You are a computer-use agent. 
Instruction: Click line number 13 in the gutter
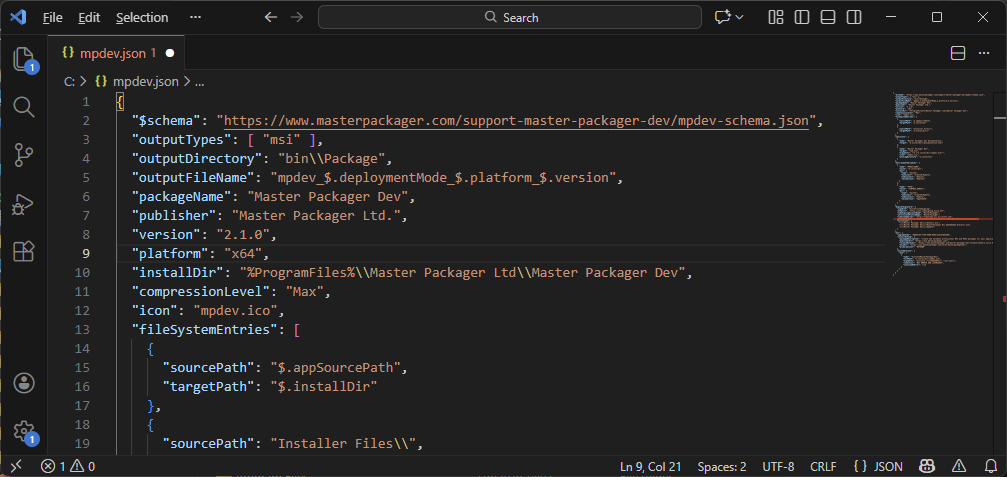(x=82, y=329)
